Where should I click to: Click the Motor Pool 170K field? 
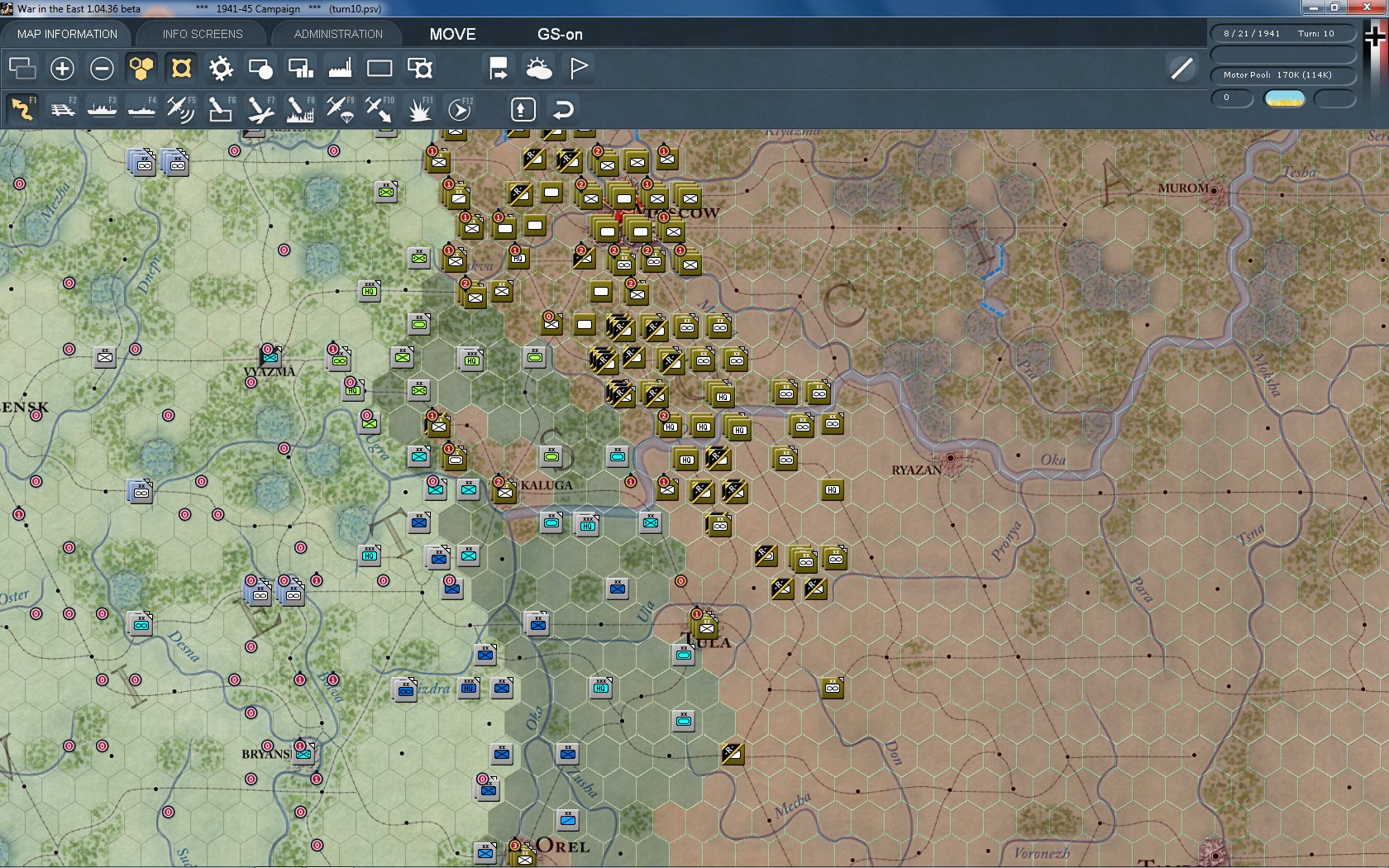(1283, 75)
